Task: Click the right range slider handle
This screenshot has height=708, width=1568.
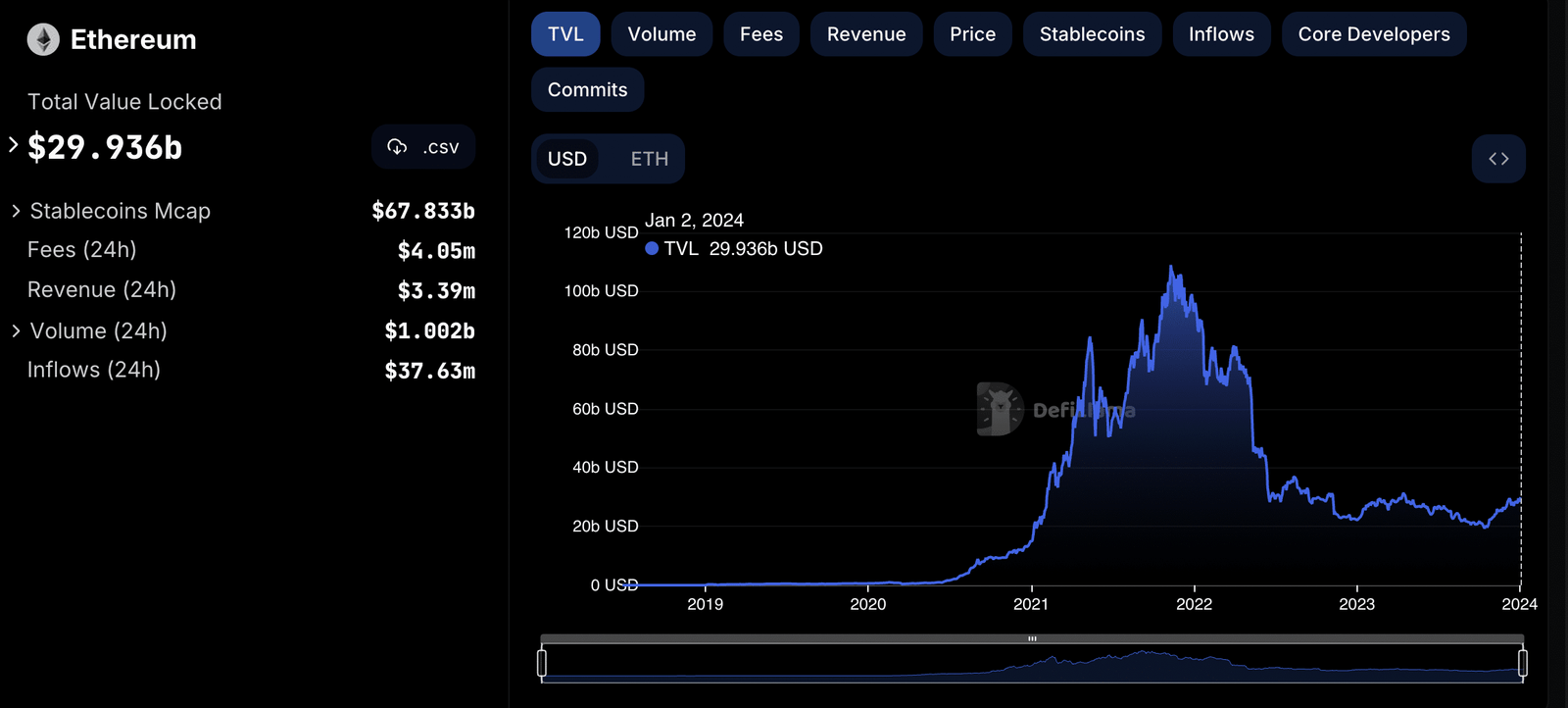Action: (1523, 664)
